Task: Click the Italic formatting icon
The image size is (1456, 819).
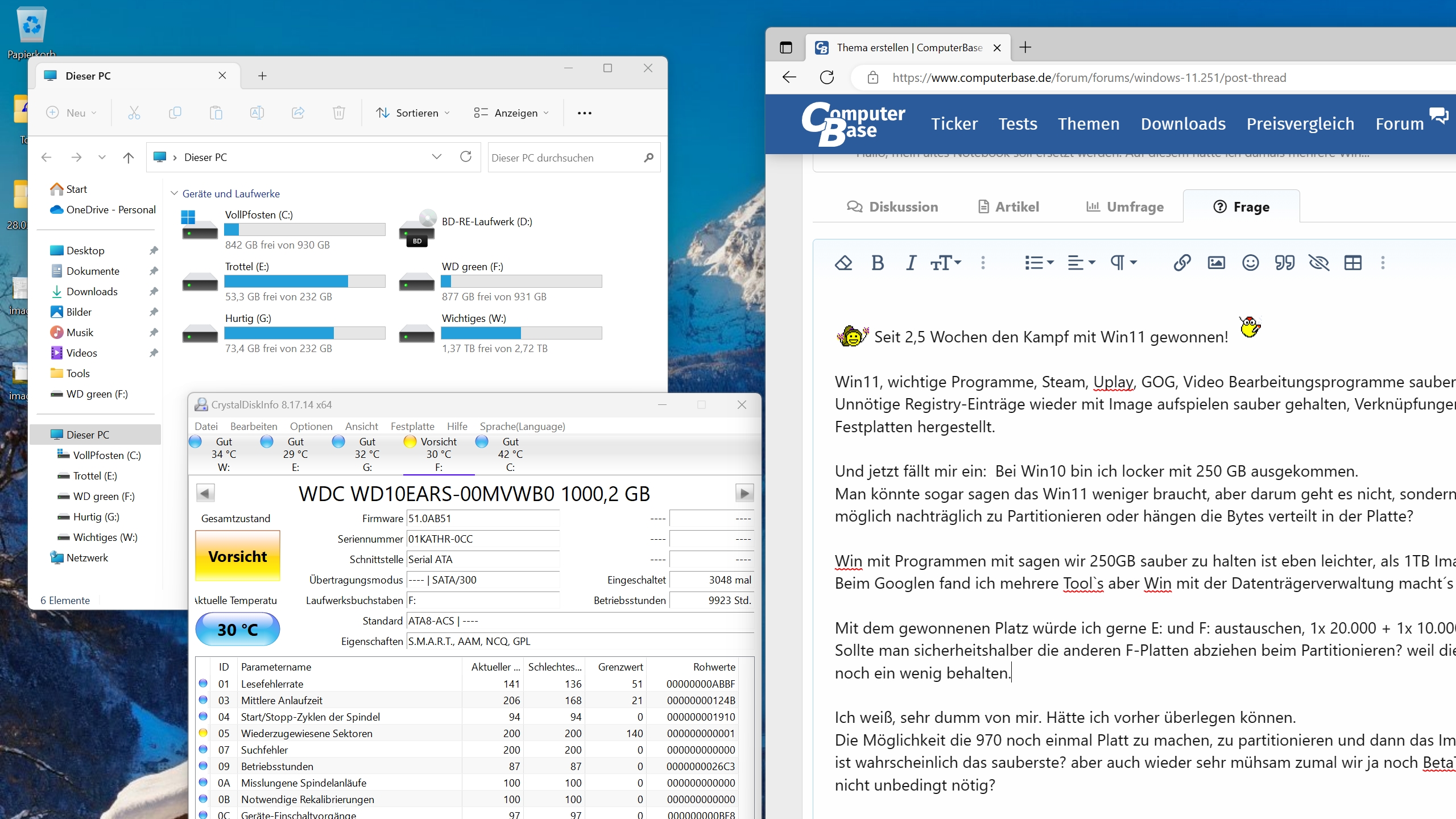Action: tap(911, 263)
